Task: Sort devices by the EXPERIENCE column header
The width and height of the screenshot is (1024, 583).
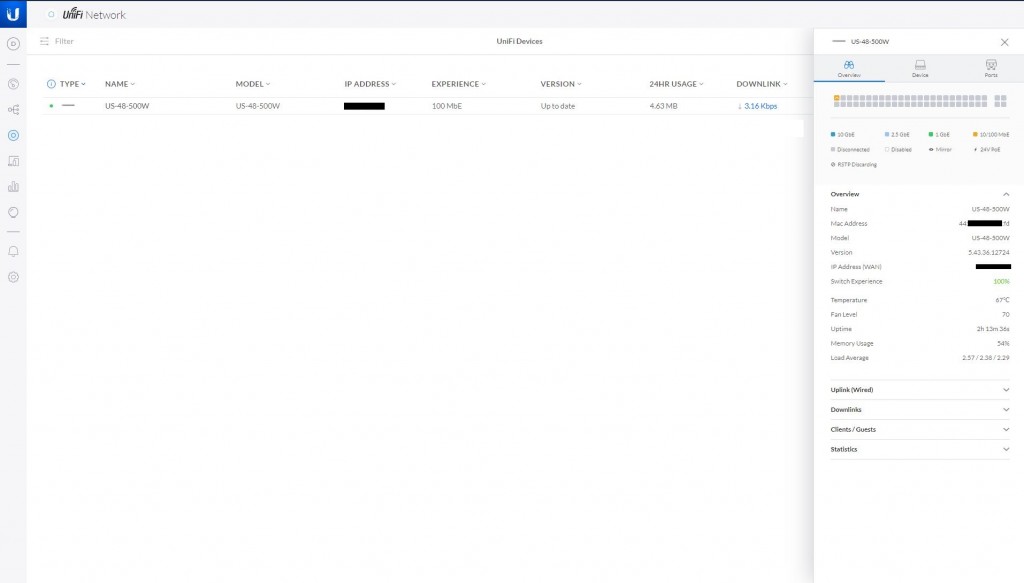Action: [458, 84]
